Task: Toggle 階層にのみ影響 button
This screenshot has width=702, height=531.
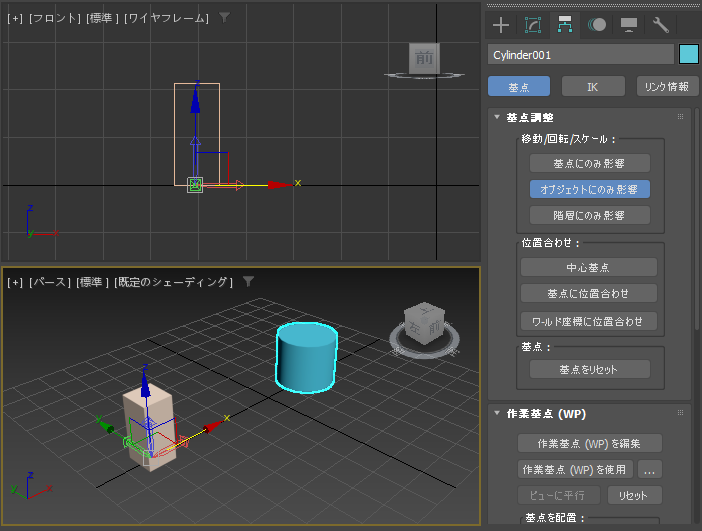Action: [x=590, y=215]
